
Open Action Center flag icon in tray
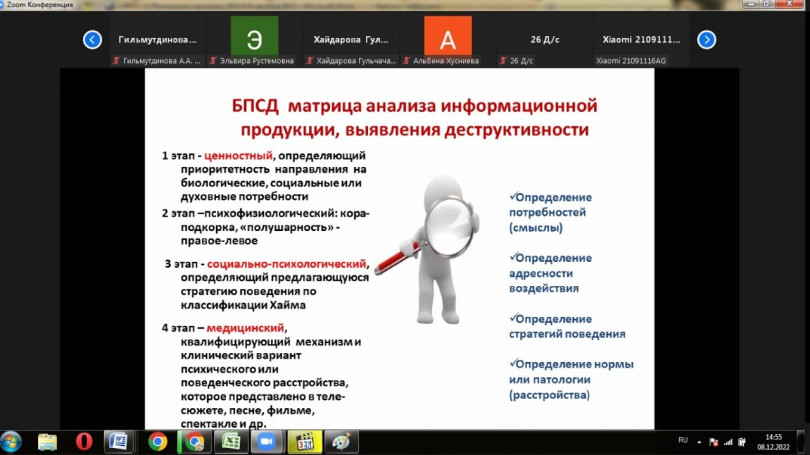(x=714, y=442)
